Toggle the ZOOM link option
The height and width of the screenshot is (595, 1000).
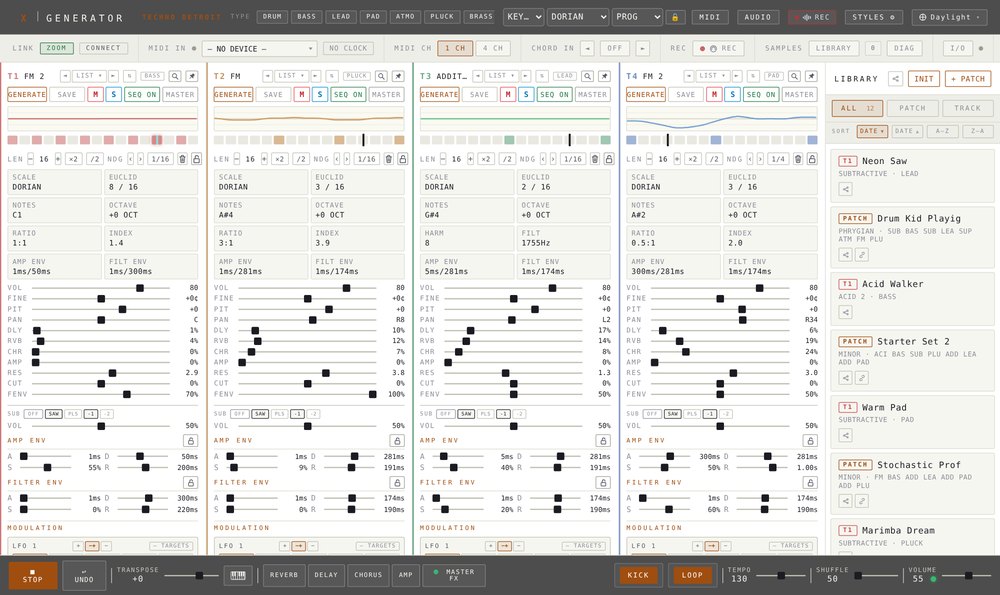point(56,48)
